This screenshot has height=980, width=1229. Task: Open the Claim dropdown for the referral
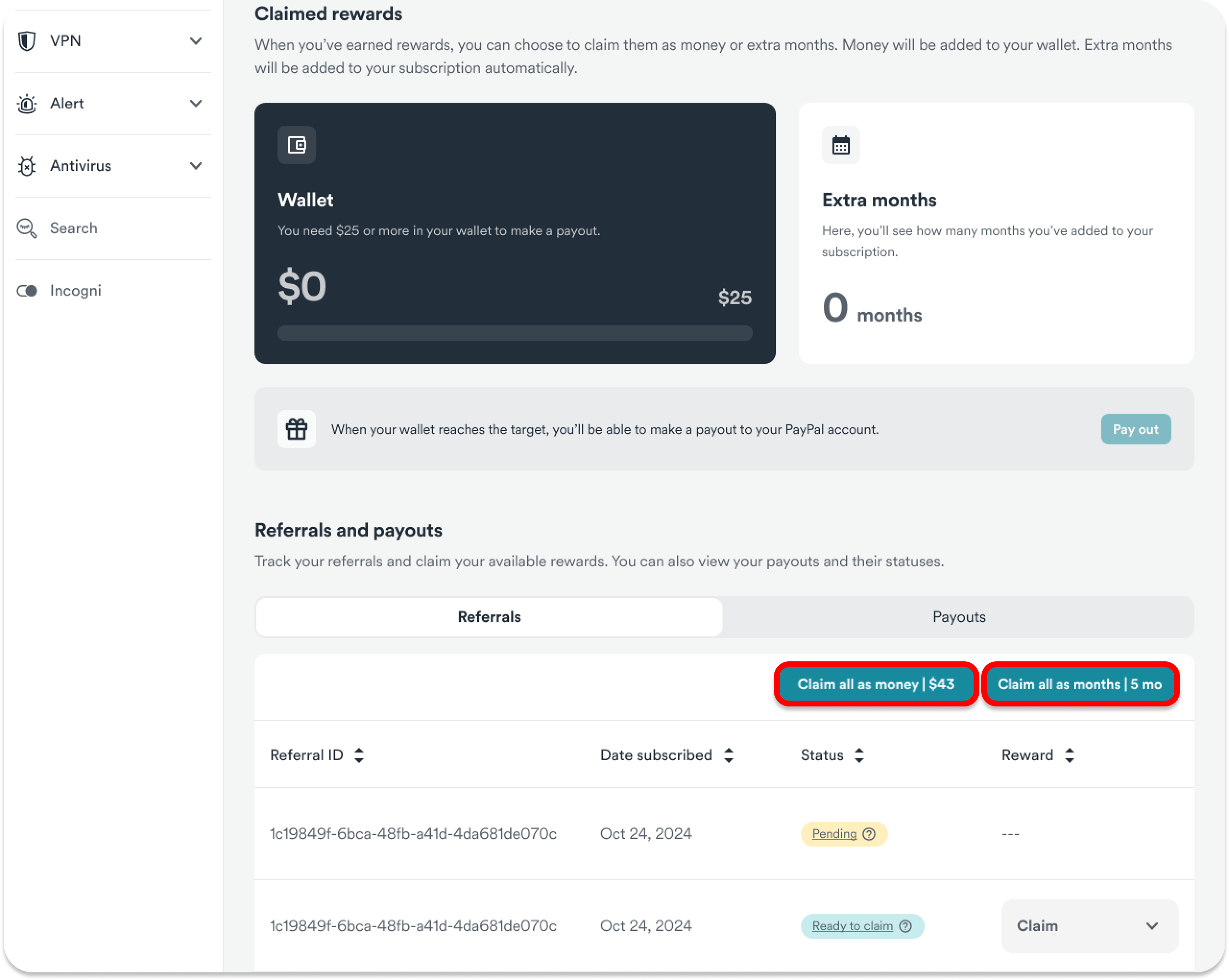[x=1089, y=926]
